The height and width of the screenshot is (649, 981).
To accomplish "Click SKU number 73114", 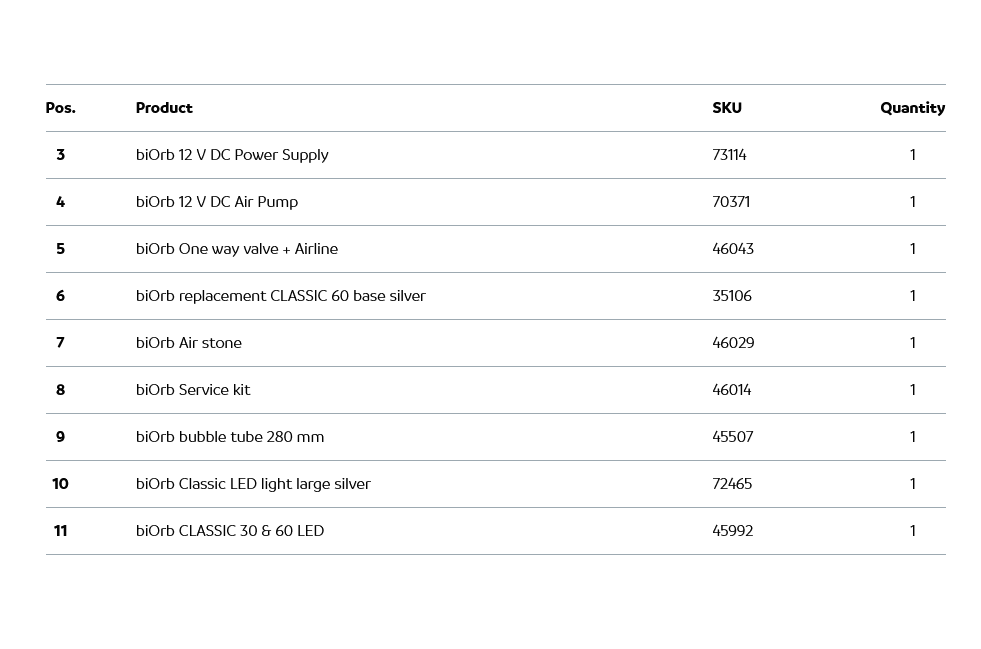I will click(729, 155).
